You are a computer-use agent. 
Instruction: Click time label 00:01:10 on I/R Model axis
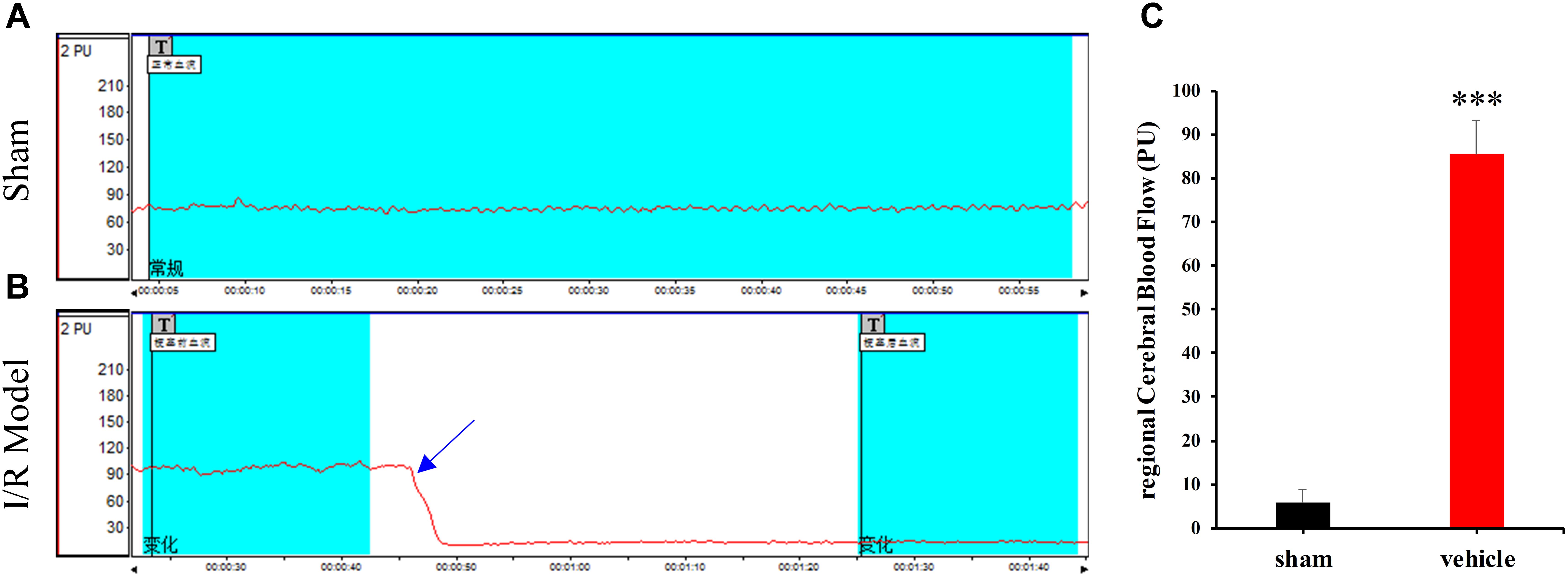tap(685, 567)
